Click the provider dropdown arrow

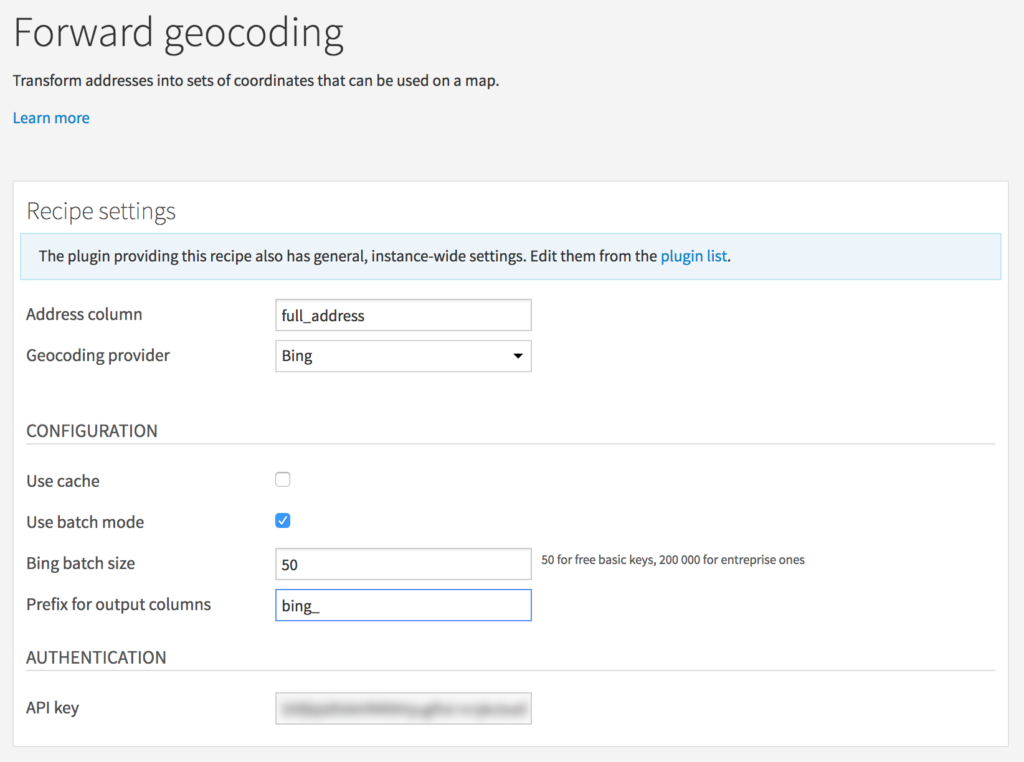[518, 356]
